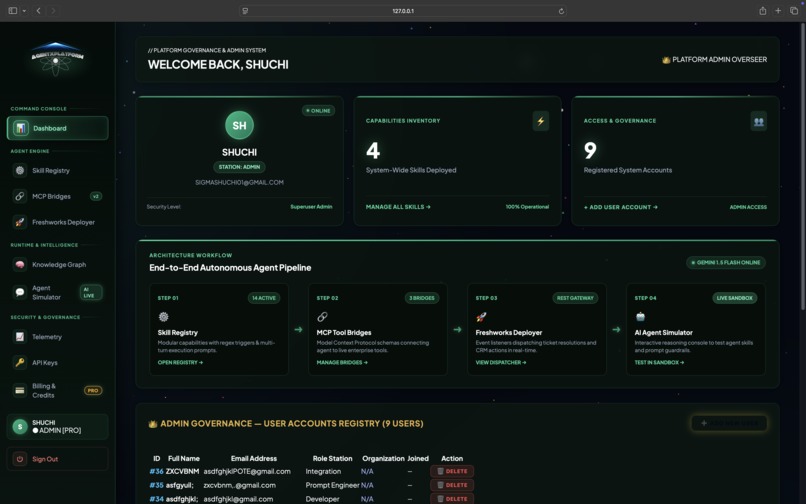Click SIGMASHUCHI01@GMAIL.COM email text
Viewport: 806px width, 504px height.
pyautogui.click(x=239, y=182)
